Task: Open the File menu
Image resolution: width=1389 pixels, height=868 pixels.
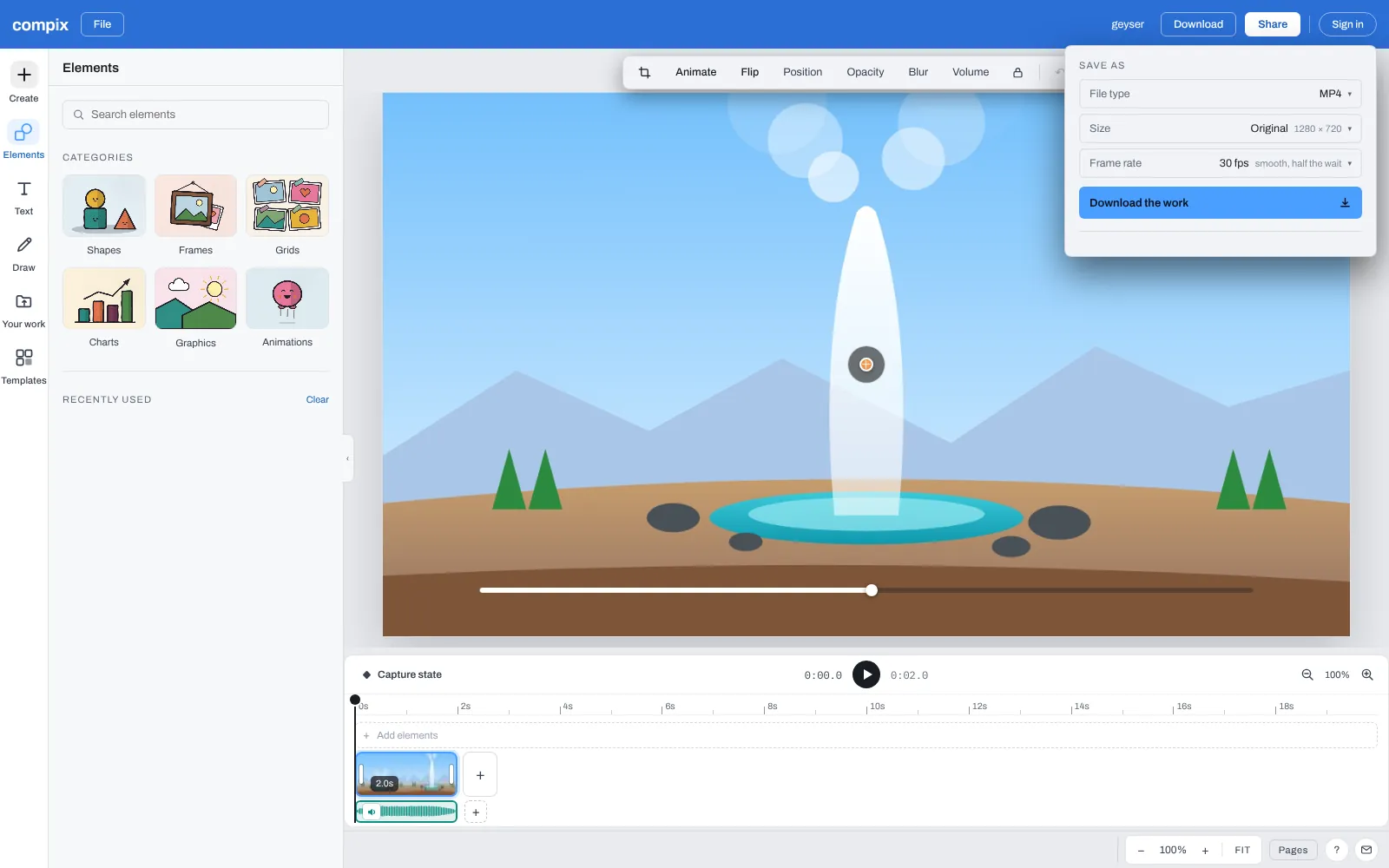Action: pos(102,24)
